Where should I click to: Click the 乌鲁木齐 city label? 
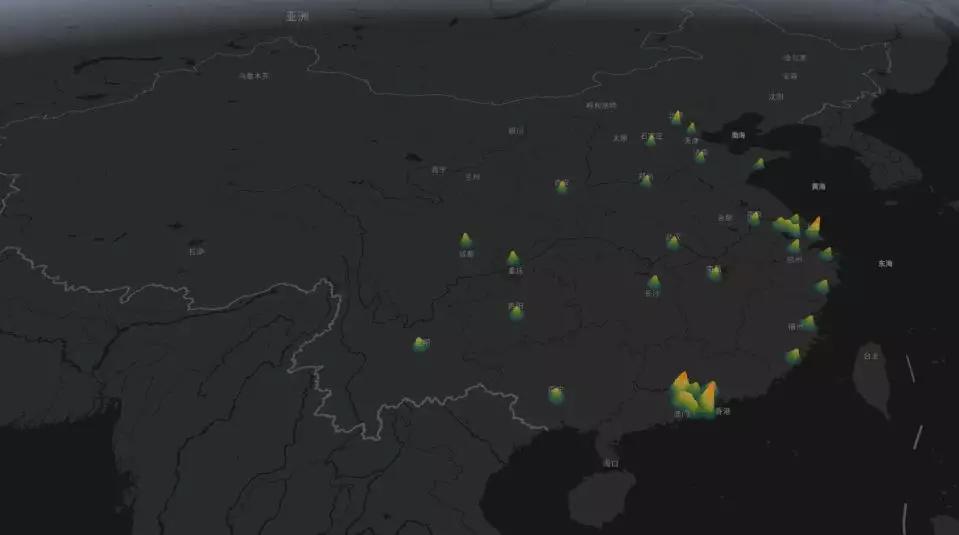(254, 76)
